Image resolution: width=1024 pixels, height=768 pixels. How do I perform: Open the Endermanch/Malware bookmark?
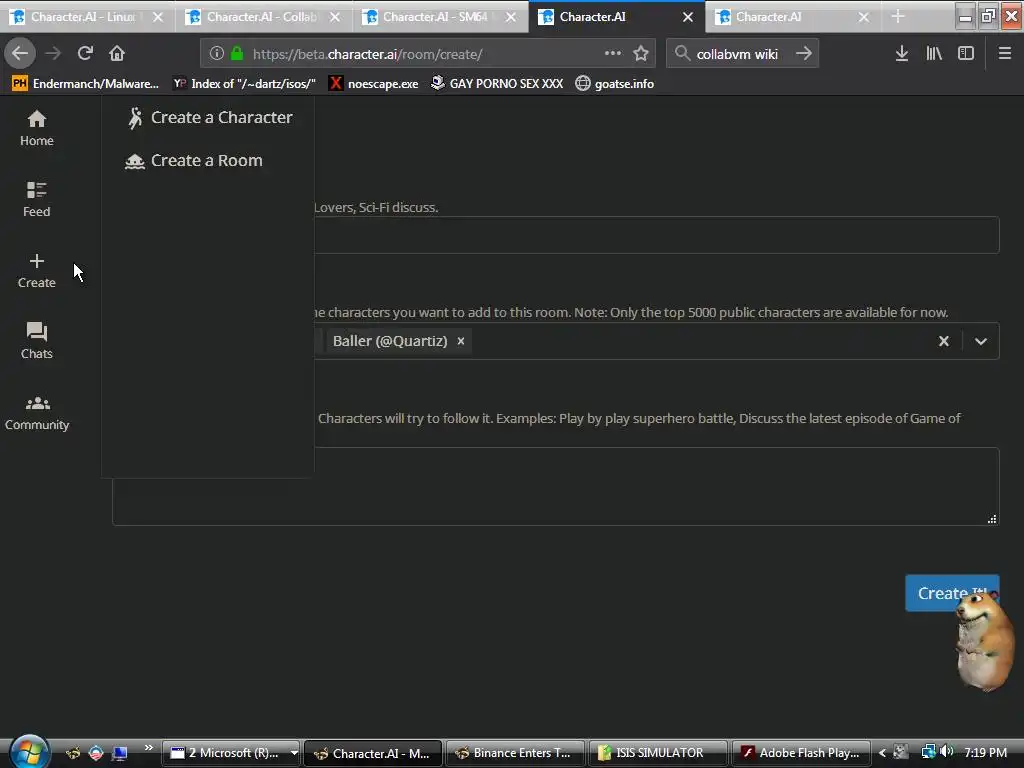click(x=86, y=84)
